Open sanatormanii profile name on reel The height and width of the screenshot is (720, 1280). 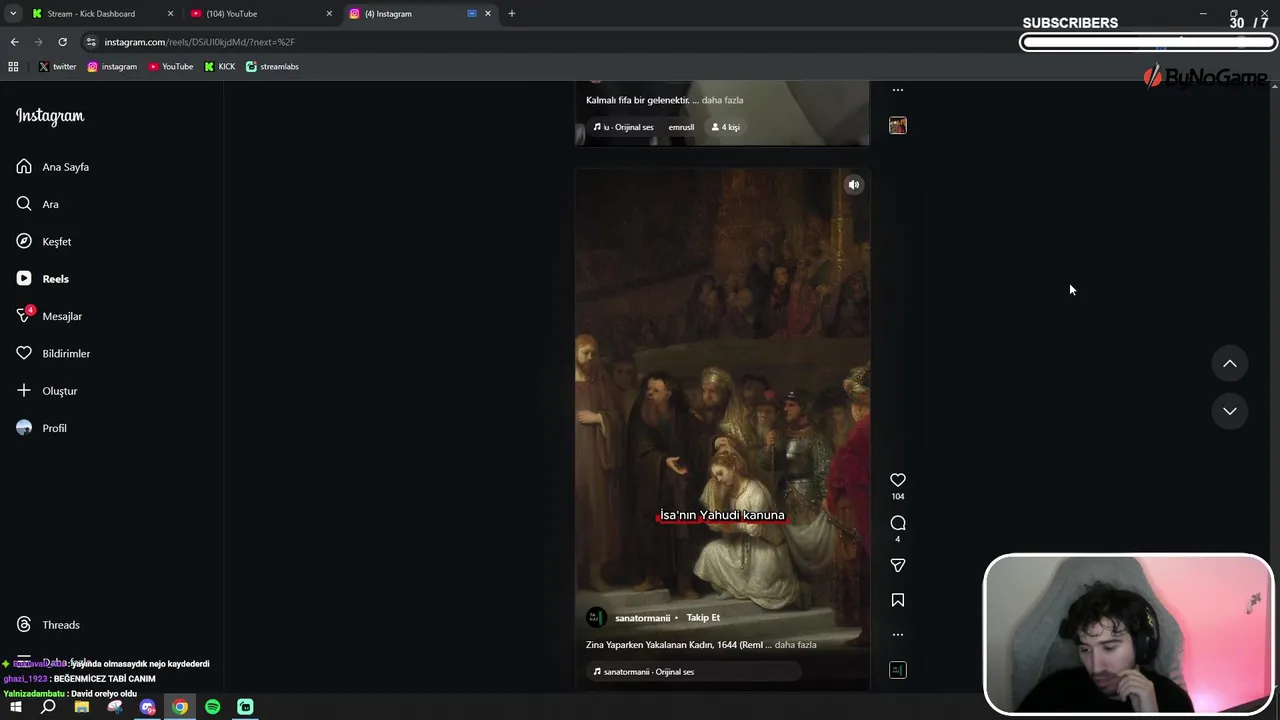pos(642,618)
